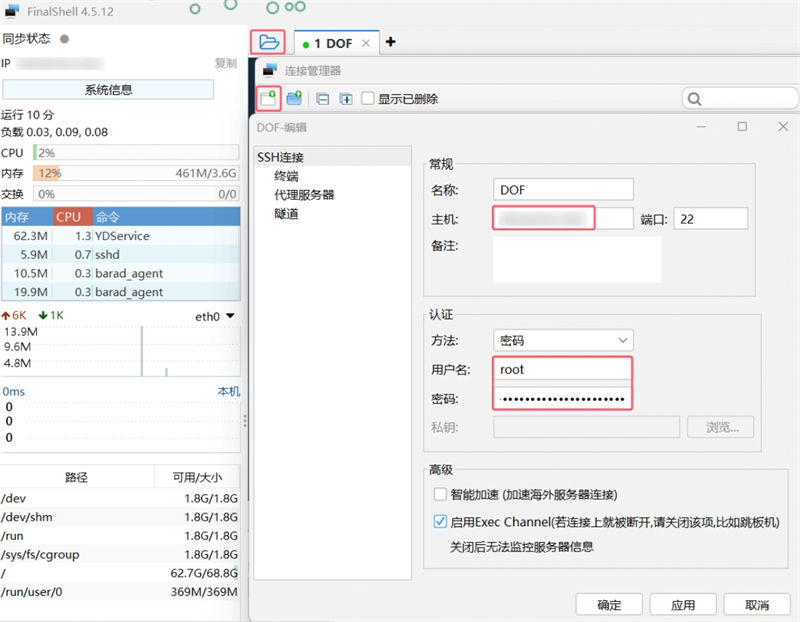Click the search magnifier in connection manager
This screenshot has height=622, width=800.
(x=694, y=99)
